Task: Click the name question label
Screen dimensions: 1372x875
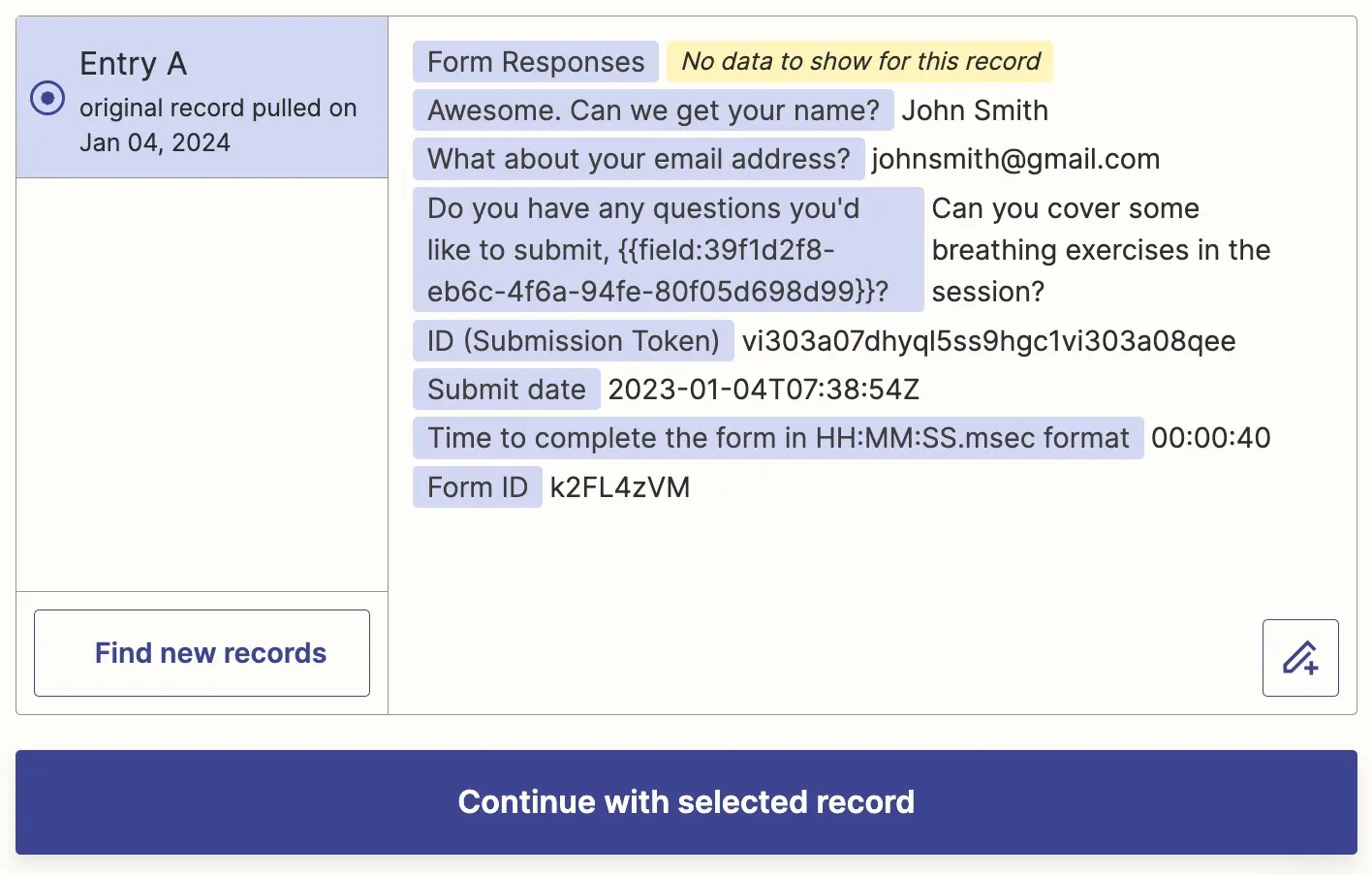Action: pos(653,110)
